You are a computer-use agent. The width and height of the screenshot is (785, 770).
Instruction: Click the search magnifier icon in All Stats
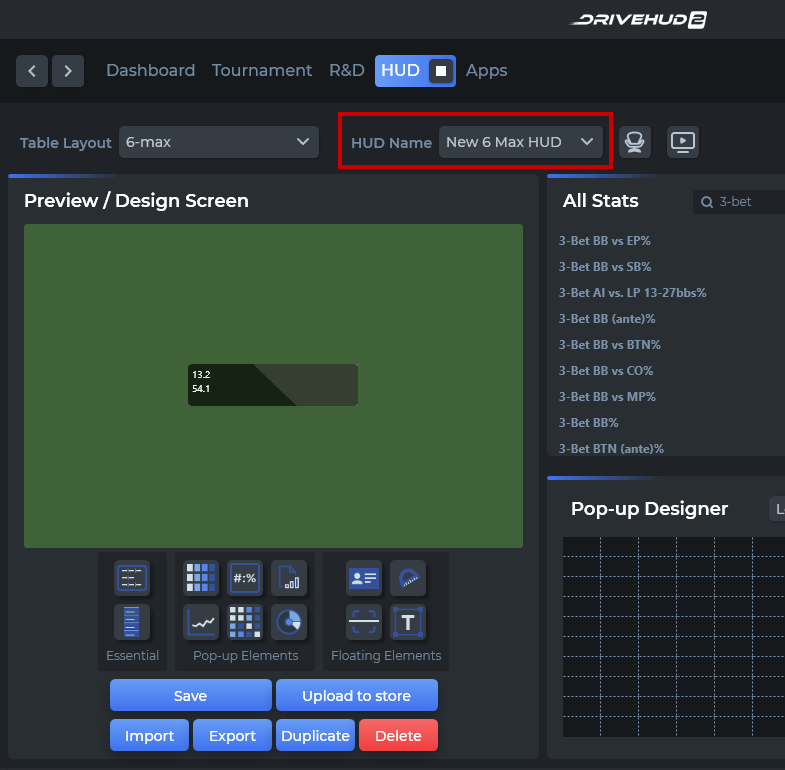707,202
